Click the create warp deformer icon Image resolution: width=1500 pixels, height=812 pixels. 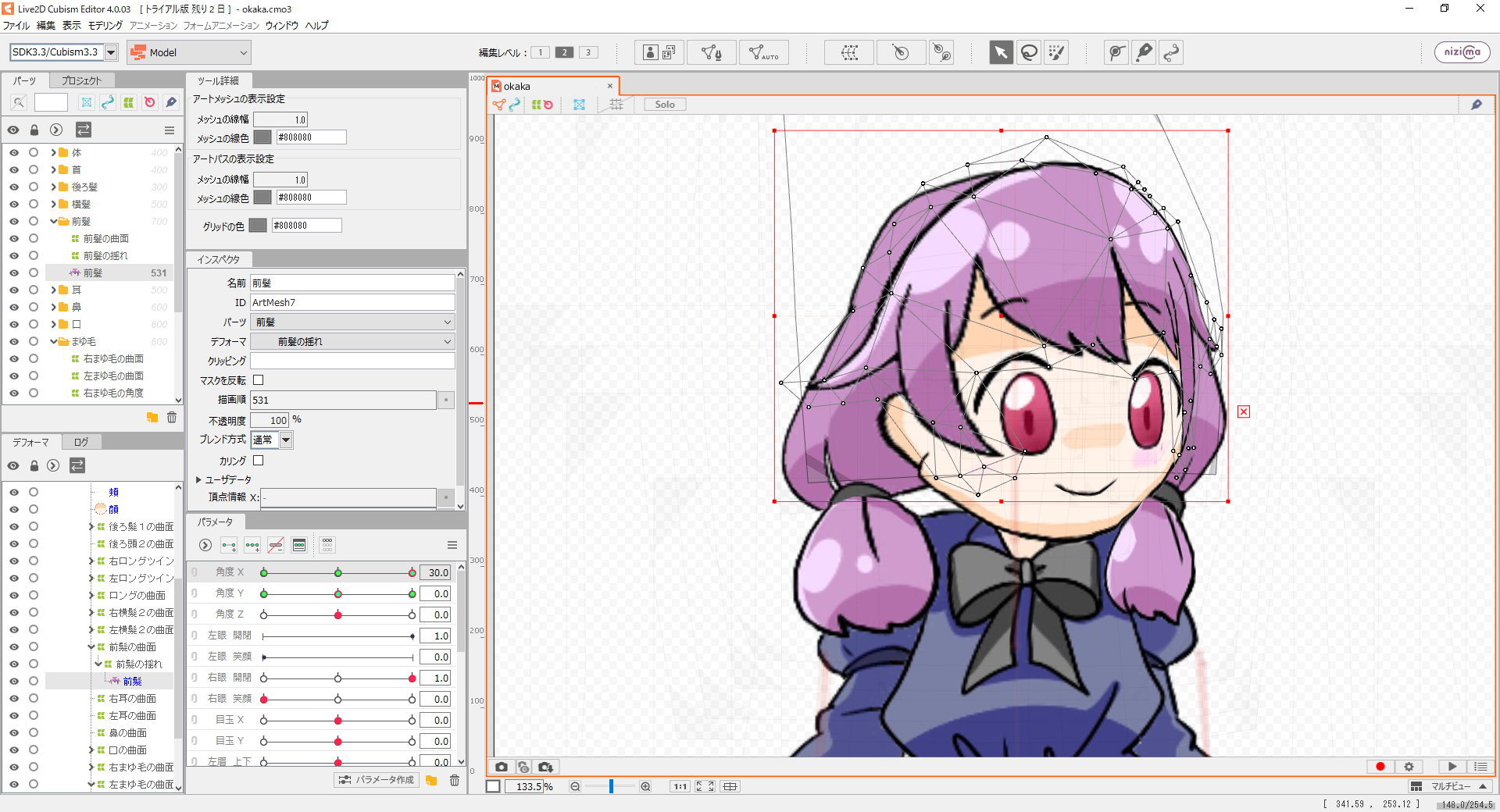coord(849,52)
